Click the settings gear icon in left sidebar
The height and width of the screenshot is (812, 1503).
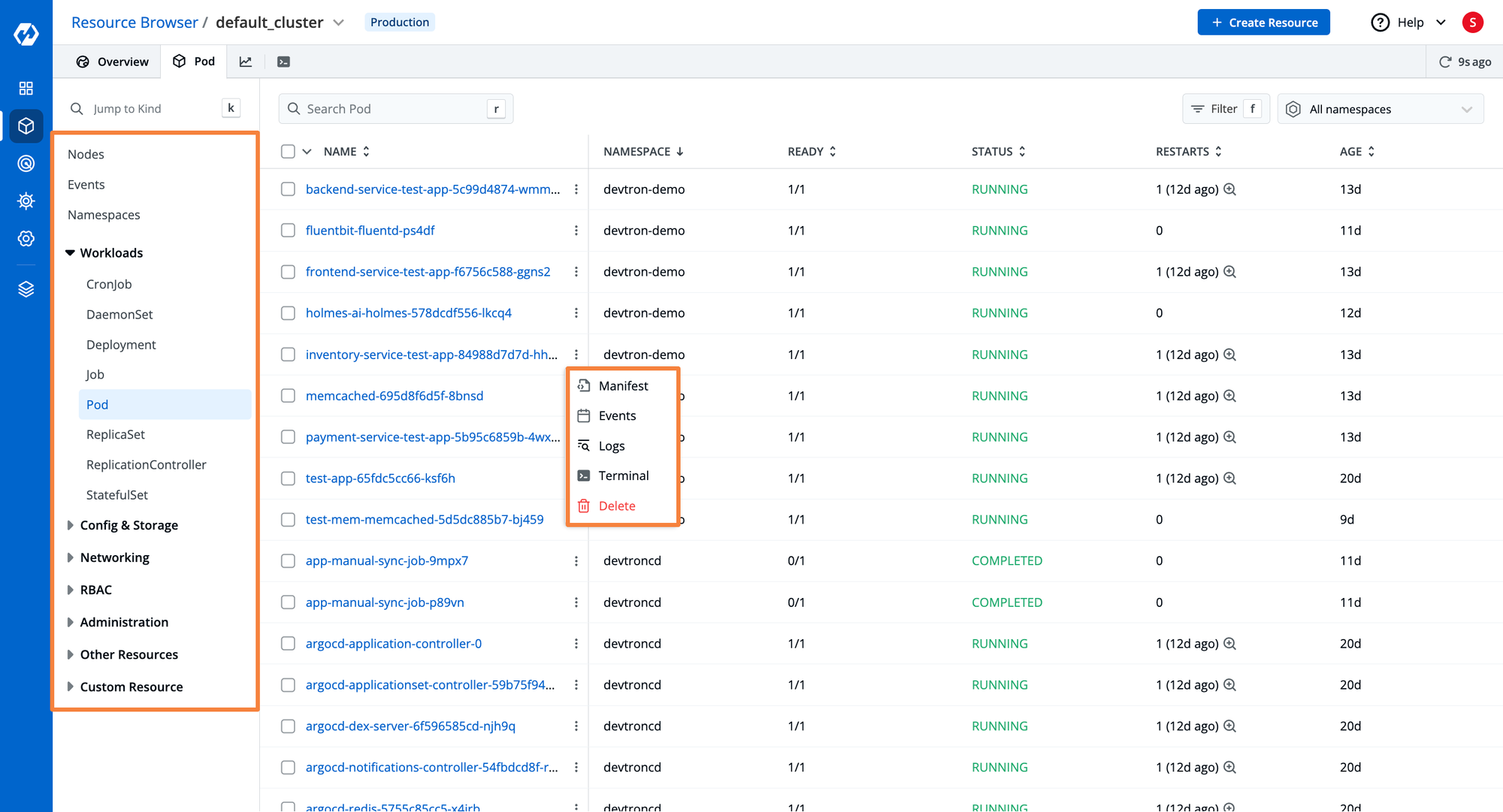point(26,239)
